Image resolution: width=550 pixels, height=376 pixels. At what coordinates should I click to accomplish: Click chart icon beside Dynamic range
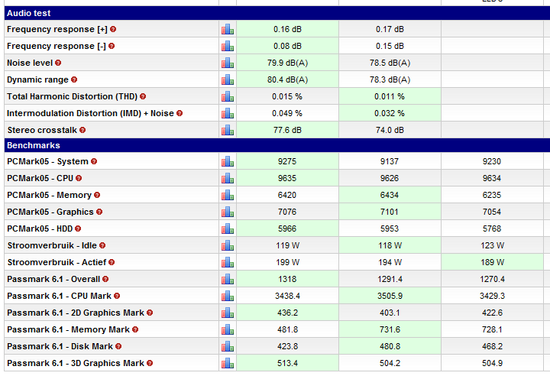(227, 80)
